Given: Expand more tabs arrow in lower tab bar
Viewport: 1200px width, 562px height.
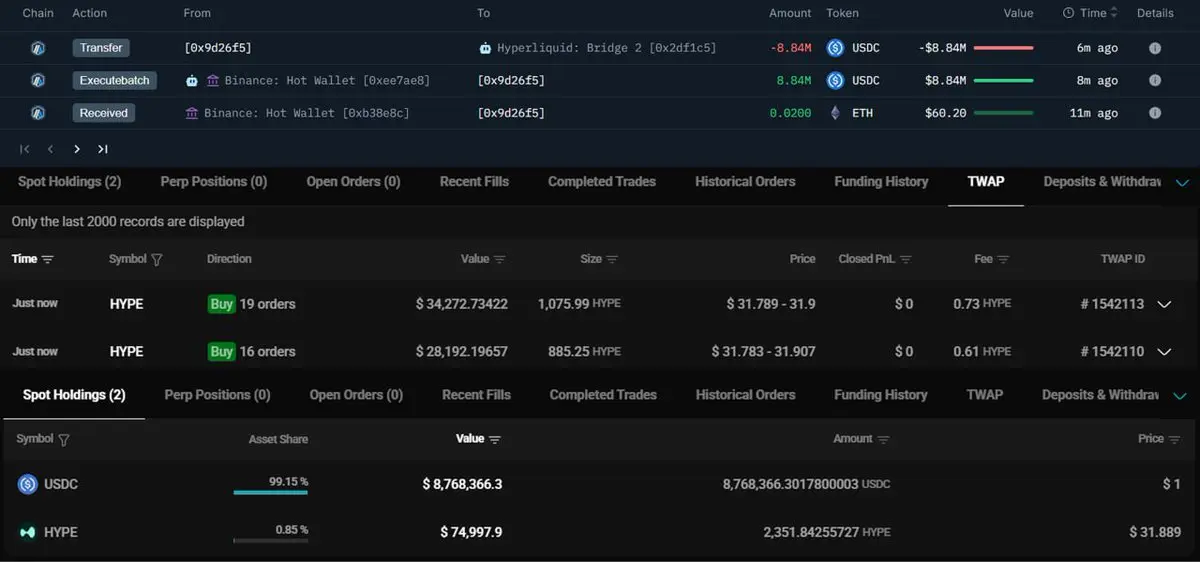Looking at the screenshot, I should 1182,396.
